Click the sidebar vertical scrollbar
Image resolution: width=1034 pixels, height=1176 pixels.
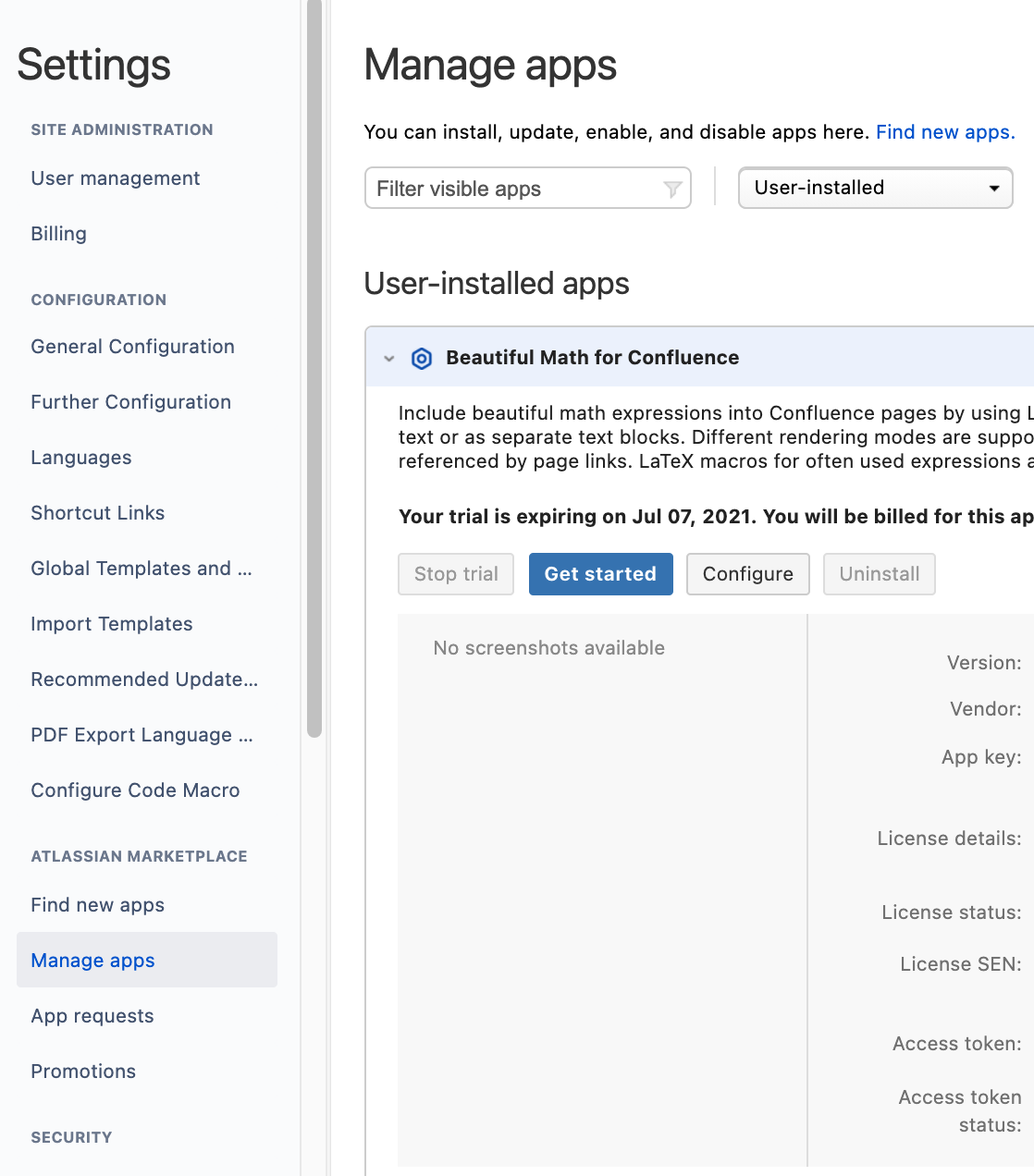[314, 369]
